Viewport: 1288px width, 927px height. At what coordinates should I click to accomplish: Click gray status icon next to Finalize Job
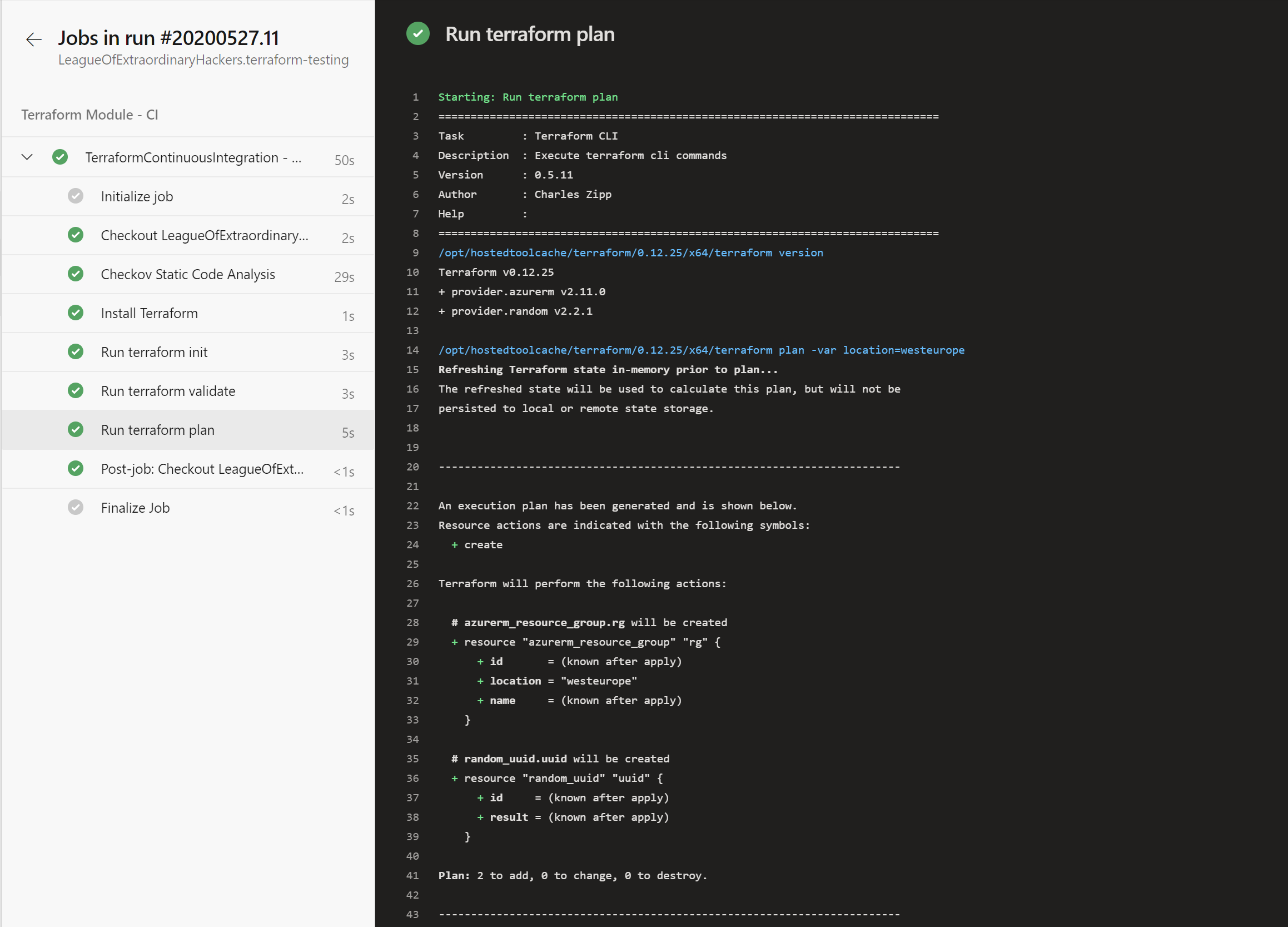[x=76, y=507]
